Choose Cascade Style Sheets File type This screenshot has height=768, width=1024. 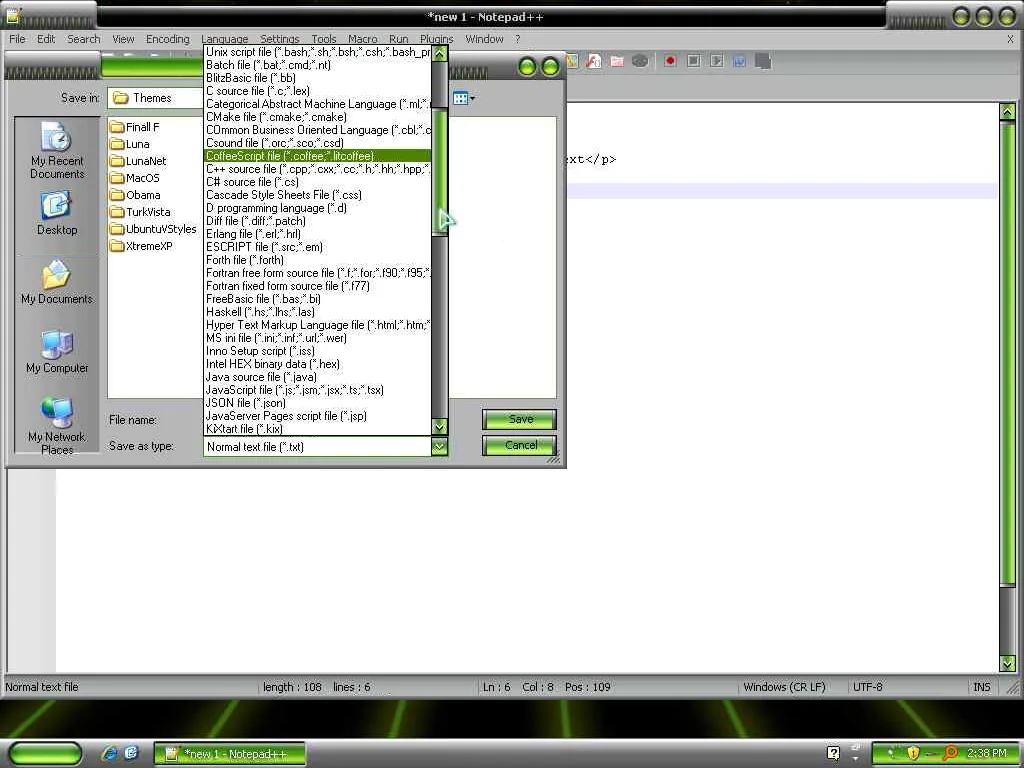tap(317, 195)
